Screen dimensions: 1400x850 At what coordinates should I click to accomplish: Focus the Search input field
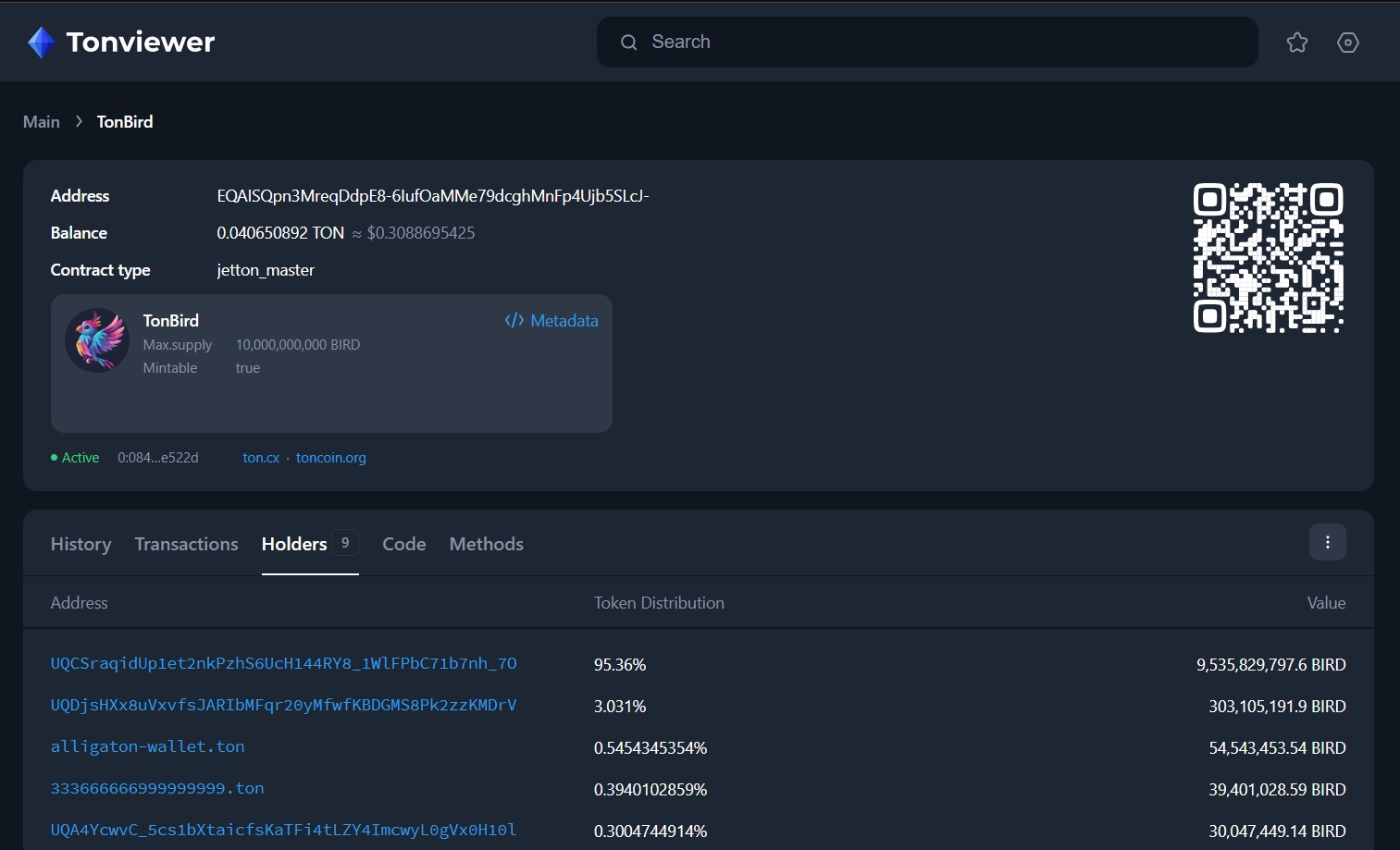927,43
